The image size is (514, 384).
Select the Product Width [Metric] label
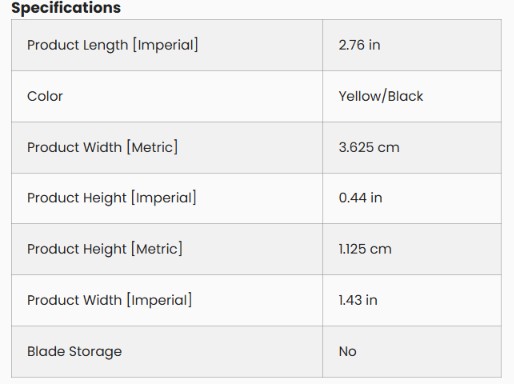[x=102, y=147]
